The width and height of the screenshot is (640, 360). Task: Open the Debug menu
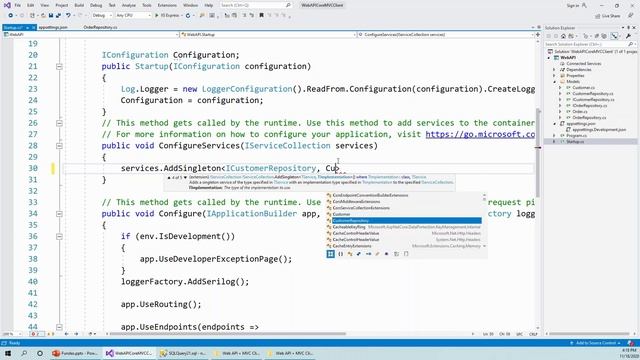tap(96, 5)
